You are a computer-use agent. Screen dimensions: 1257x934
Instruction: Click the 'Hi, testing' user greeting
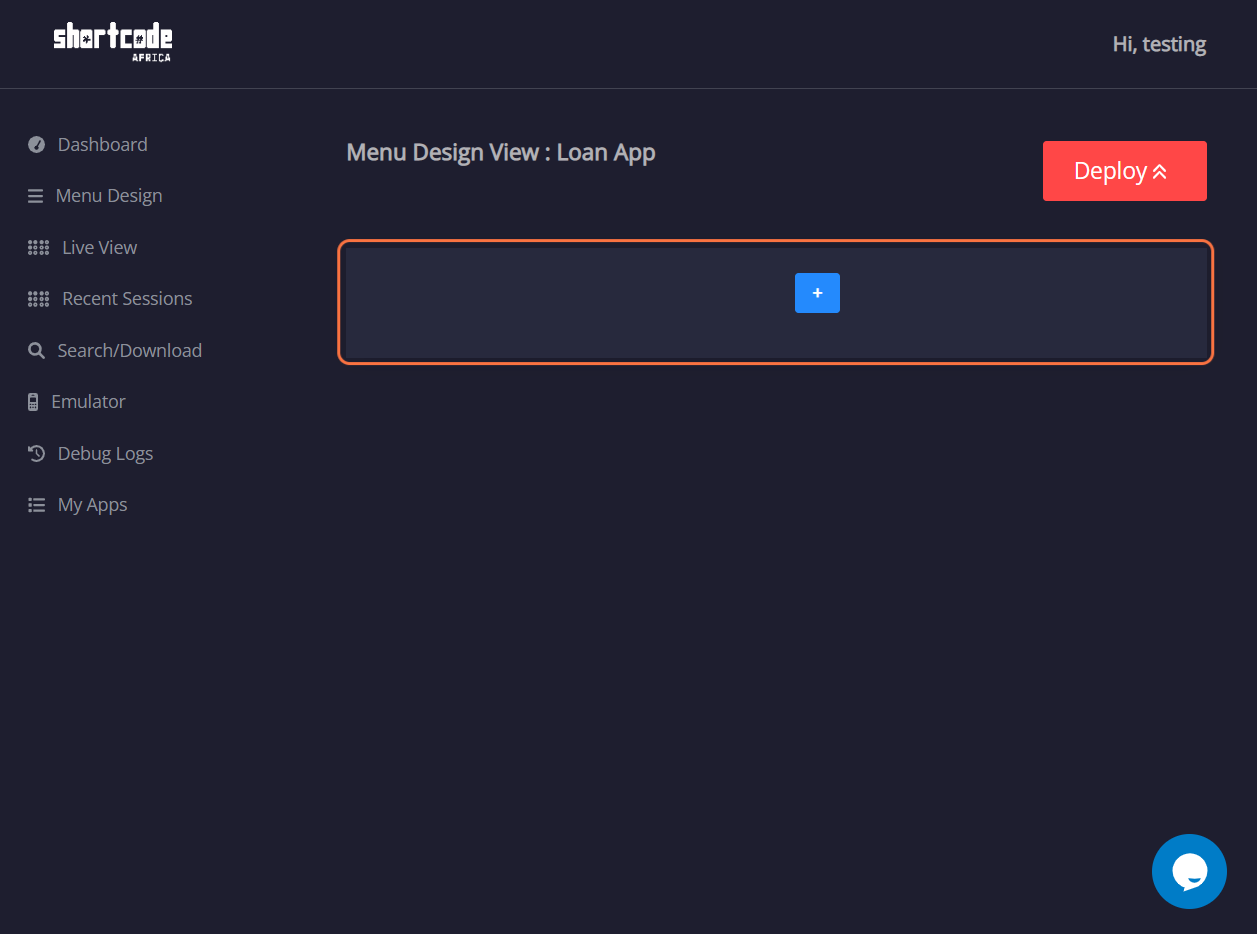point(1159,44)
